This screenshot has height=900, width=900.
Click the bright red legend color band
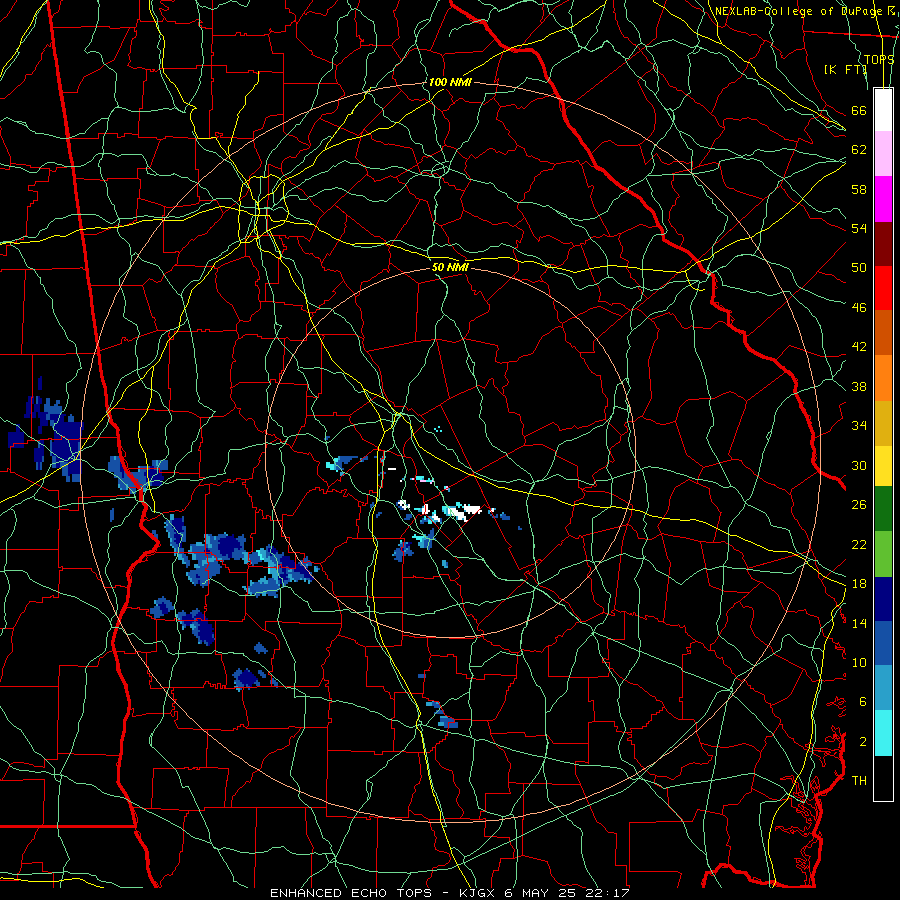(883, 288)
